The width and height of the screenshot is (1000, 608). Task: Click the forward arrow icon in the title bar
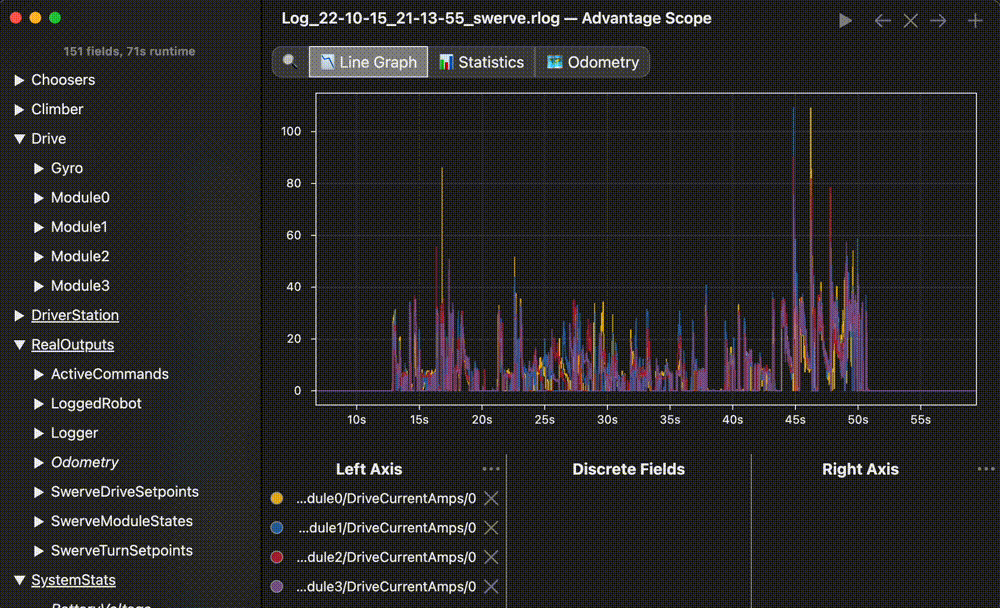(938, 19)
